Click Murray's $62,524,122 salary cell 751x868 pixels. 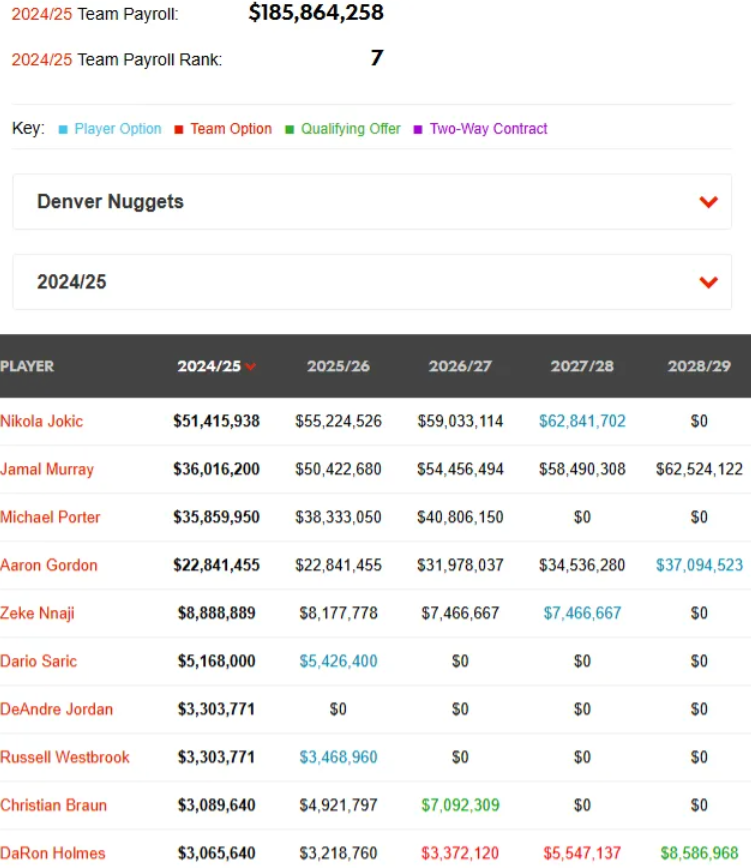699,469
